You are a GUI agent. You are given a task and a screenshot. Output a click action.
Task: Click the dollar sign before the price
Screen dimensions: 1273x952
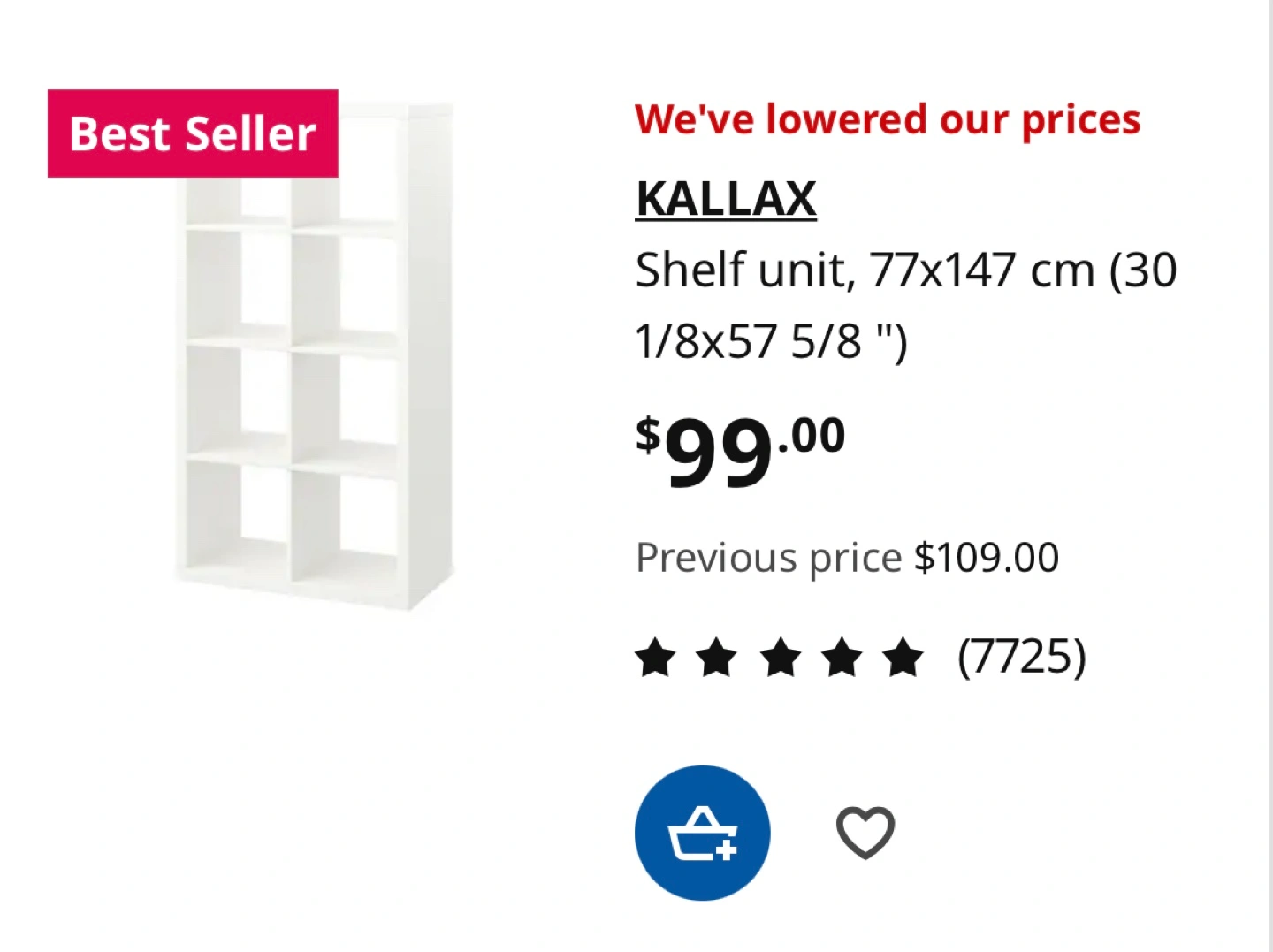coord(648,434)
